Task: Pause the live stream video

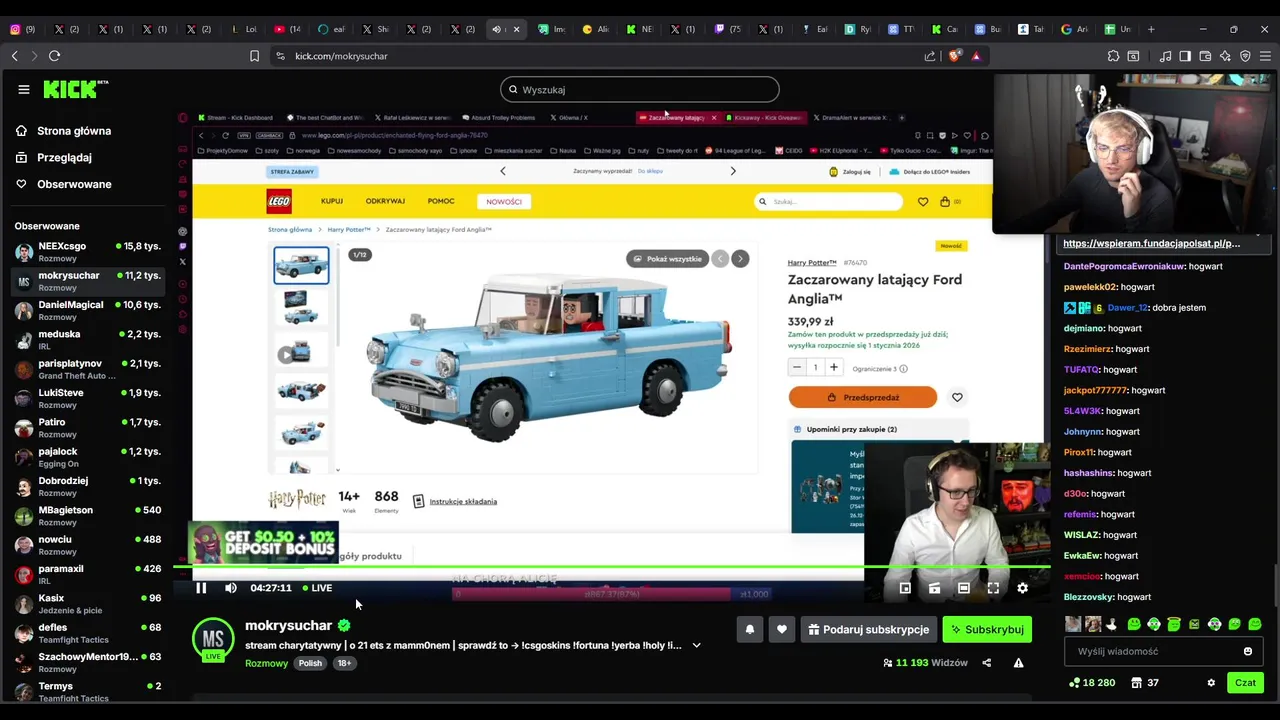Action: (201, 588)
